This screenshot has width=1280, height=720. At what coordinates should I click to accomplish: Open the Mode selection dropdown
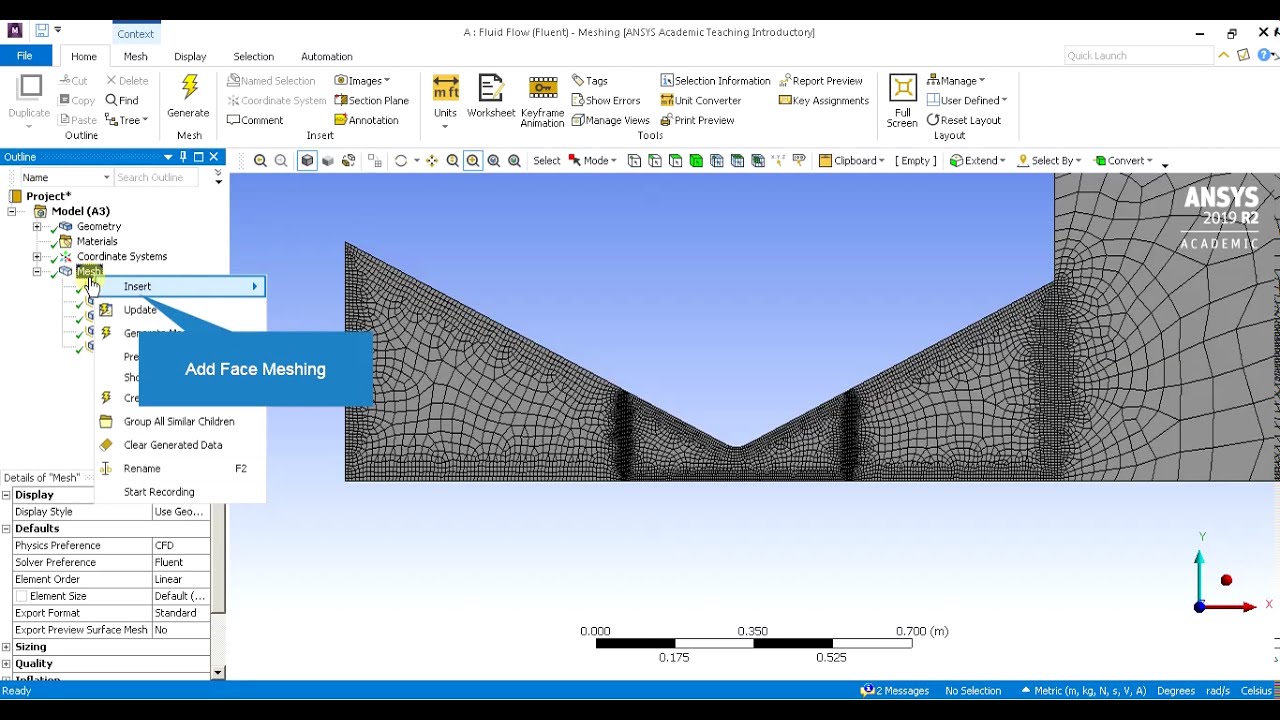pos(592,160)
